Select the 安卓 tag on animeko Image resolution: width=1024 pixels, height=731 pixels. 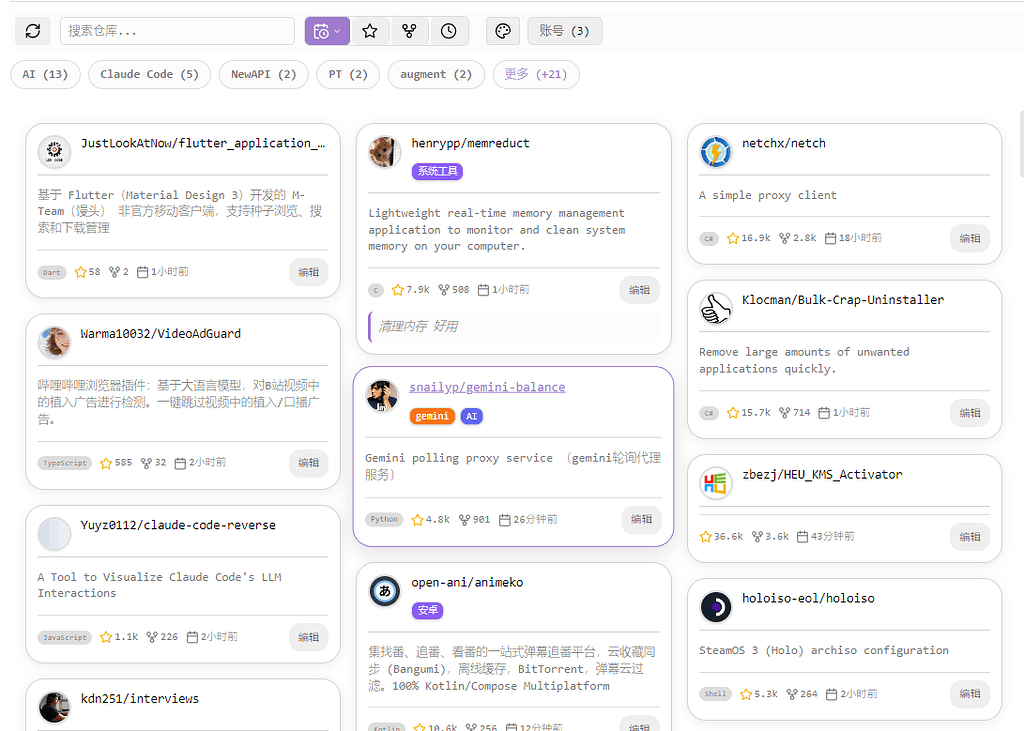coord(428,610)
